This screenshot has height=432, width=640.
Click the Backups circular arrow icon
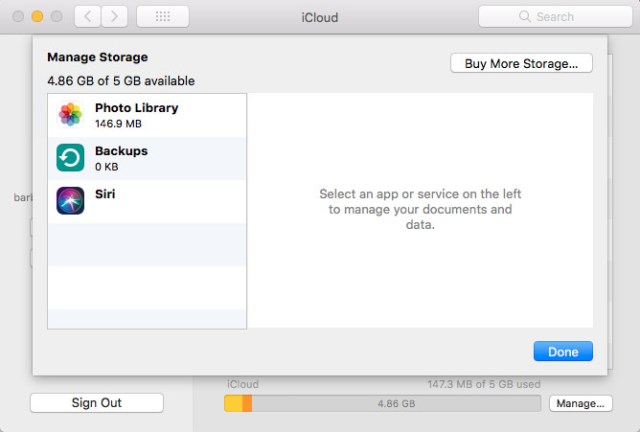click(x=70, y=158)
